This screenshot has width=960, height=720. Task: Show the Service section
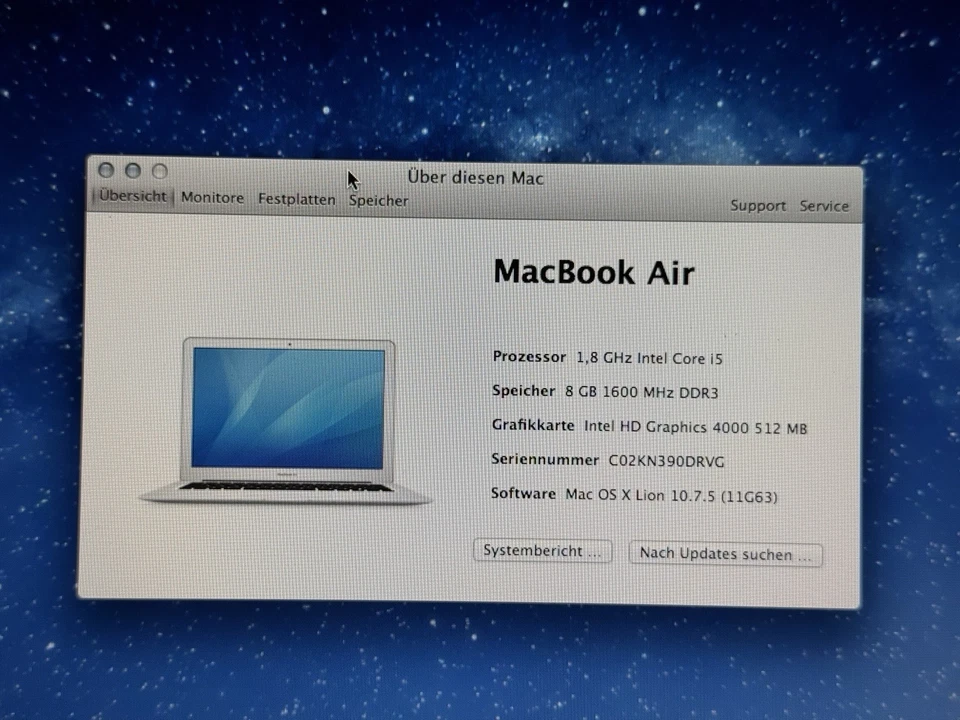click(x=824, y=206)
